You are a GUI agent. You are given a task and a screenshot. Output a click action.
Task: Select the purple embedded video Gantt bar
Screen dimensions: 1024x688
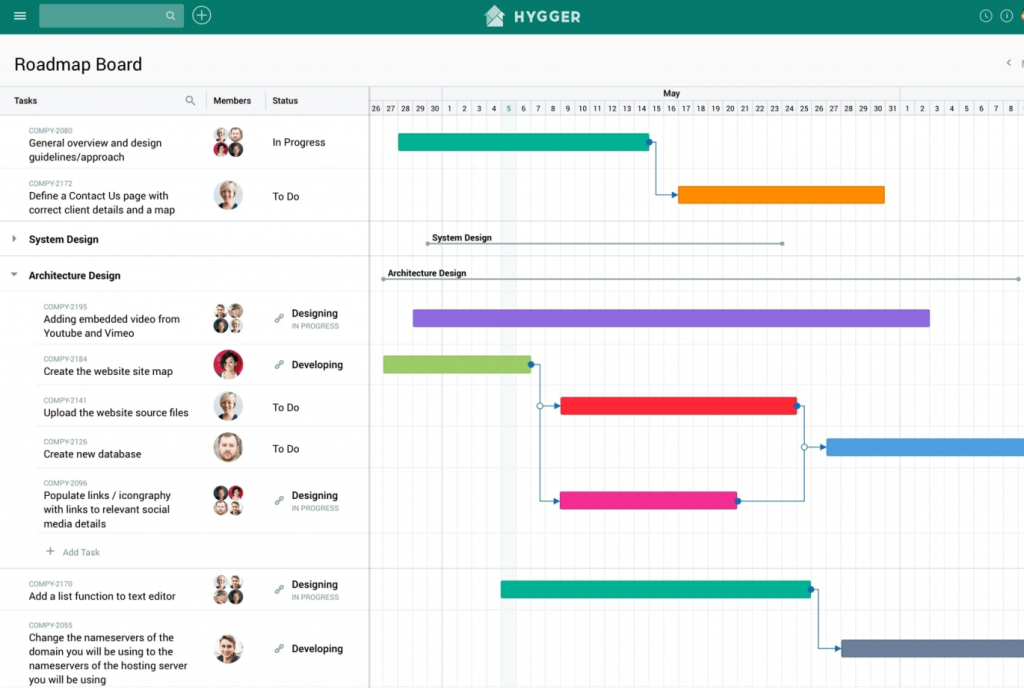coord(671,318)
